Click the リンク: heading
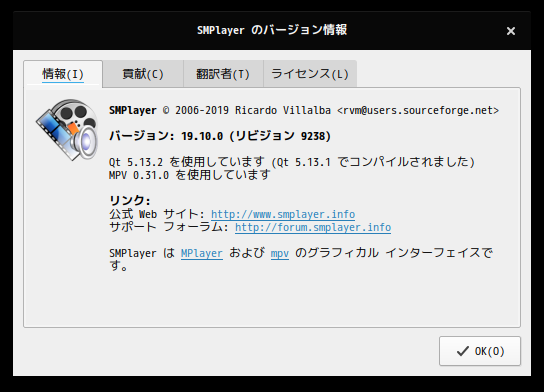 [130, 201]
